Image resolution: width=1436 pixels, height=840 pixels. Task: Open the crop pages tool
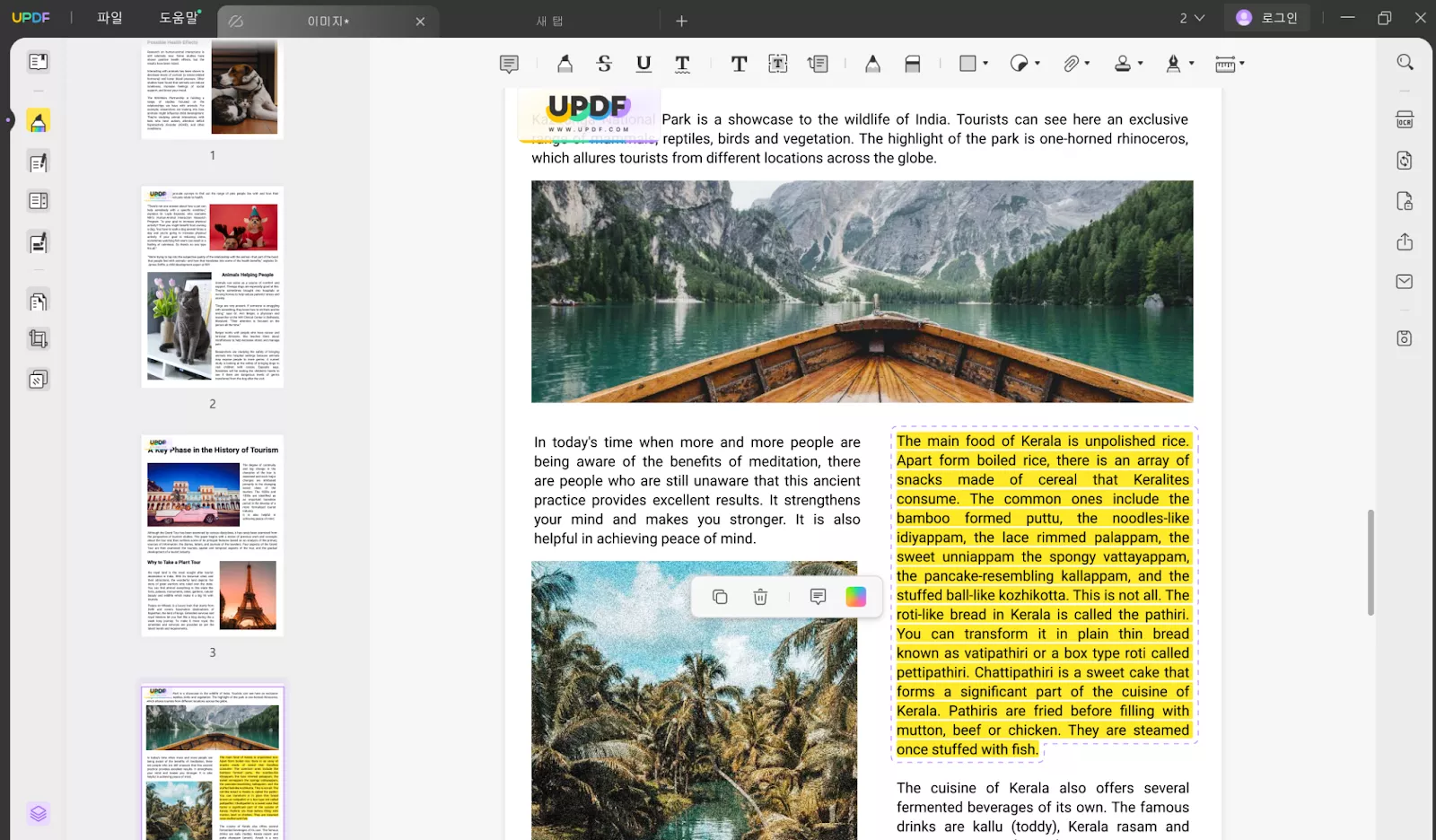click(38, 339)
